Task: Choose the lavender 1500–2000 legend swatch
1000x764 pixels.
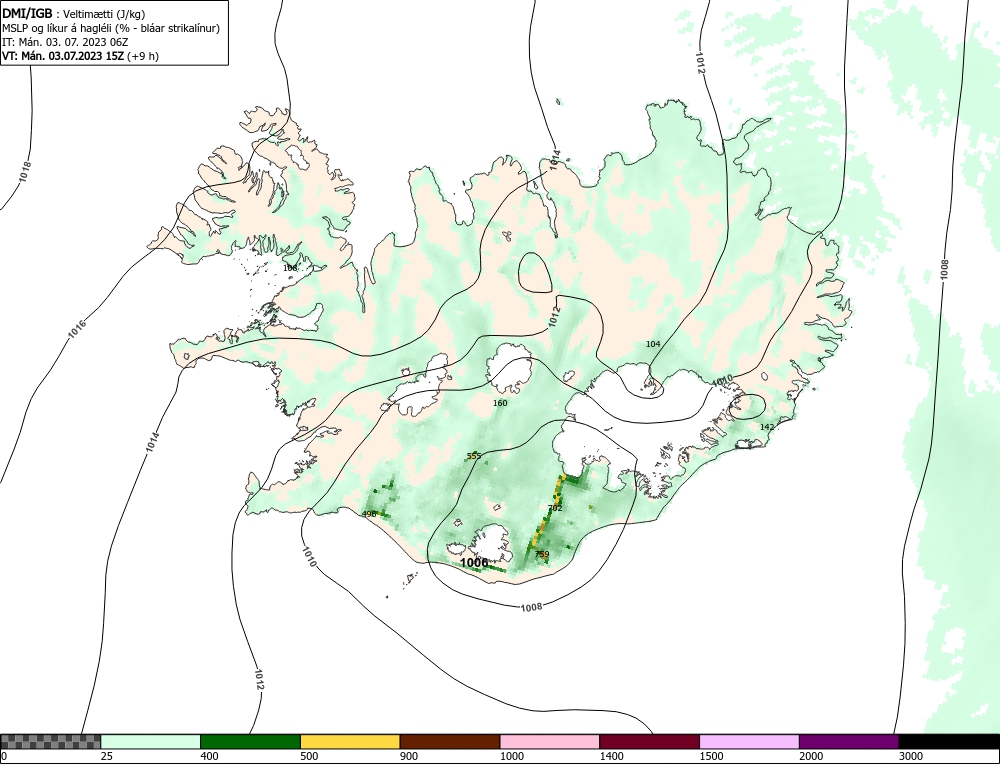Action: pos(749,741)
